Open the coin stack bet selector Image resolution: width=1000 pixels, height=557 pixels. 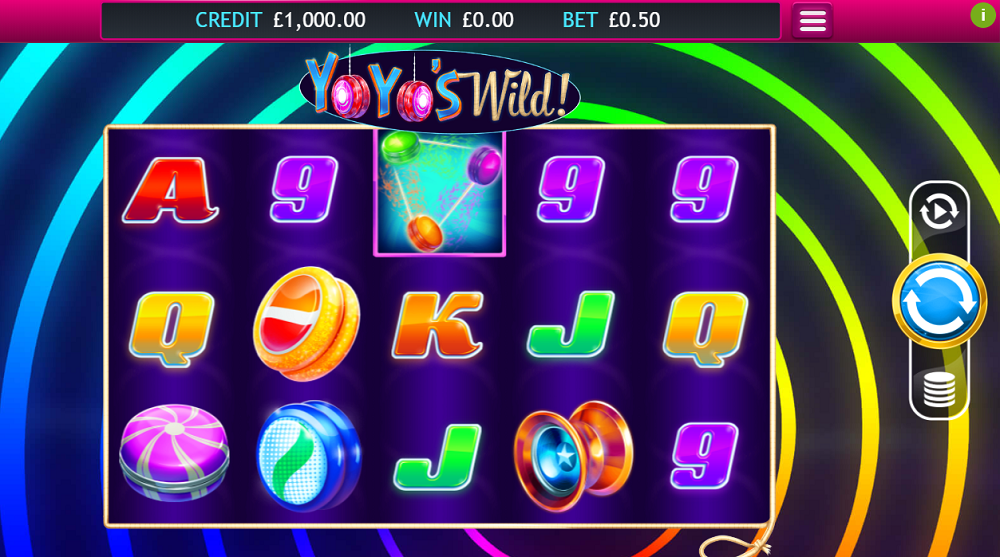point(939,389)
